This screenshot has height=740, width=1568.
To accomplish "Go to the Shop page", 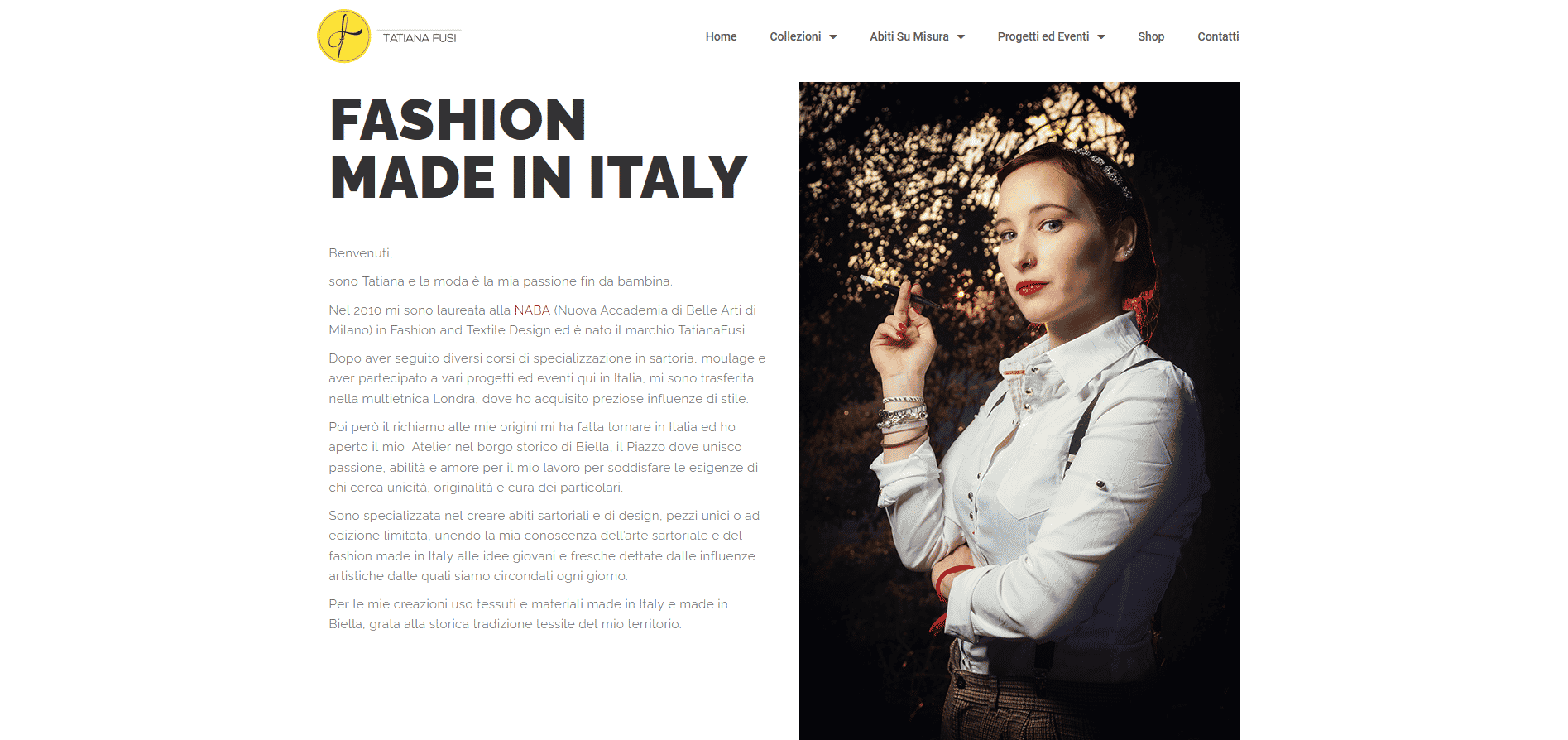I will (1151, 36).
